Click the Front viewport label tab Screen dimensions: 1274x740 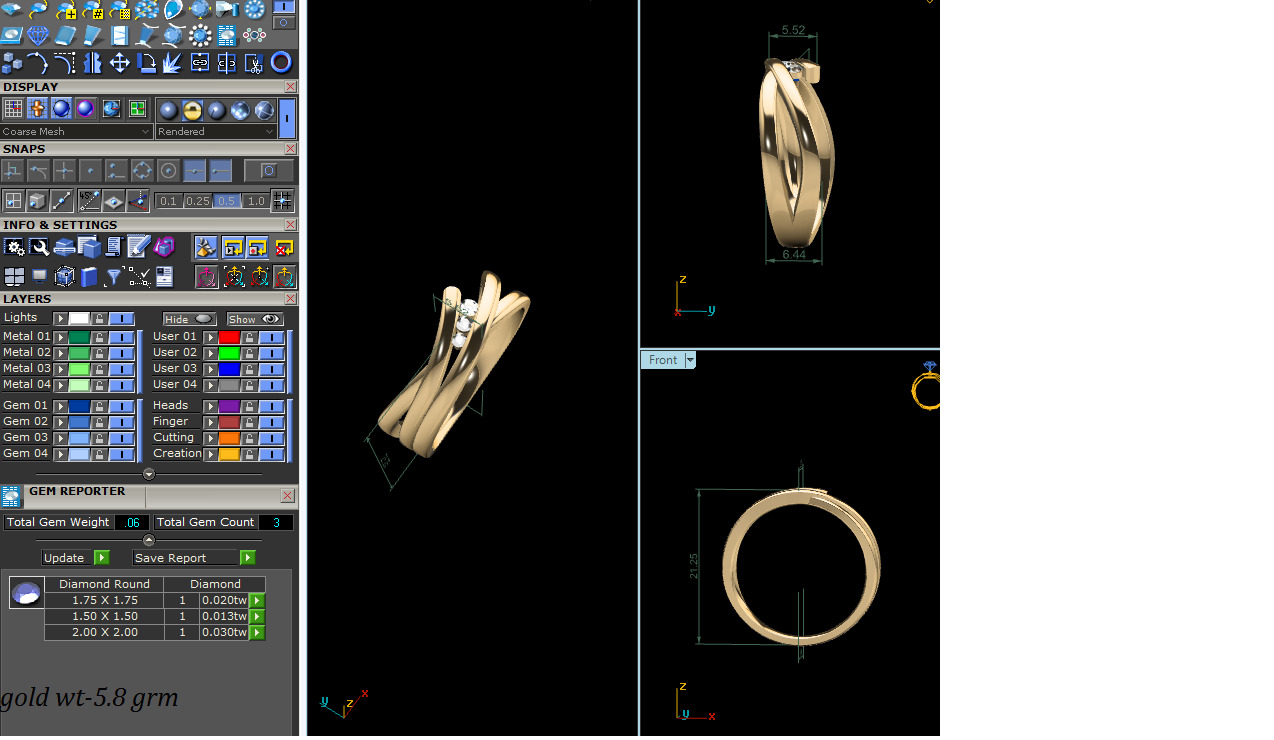point(662,360)
